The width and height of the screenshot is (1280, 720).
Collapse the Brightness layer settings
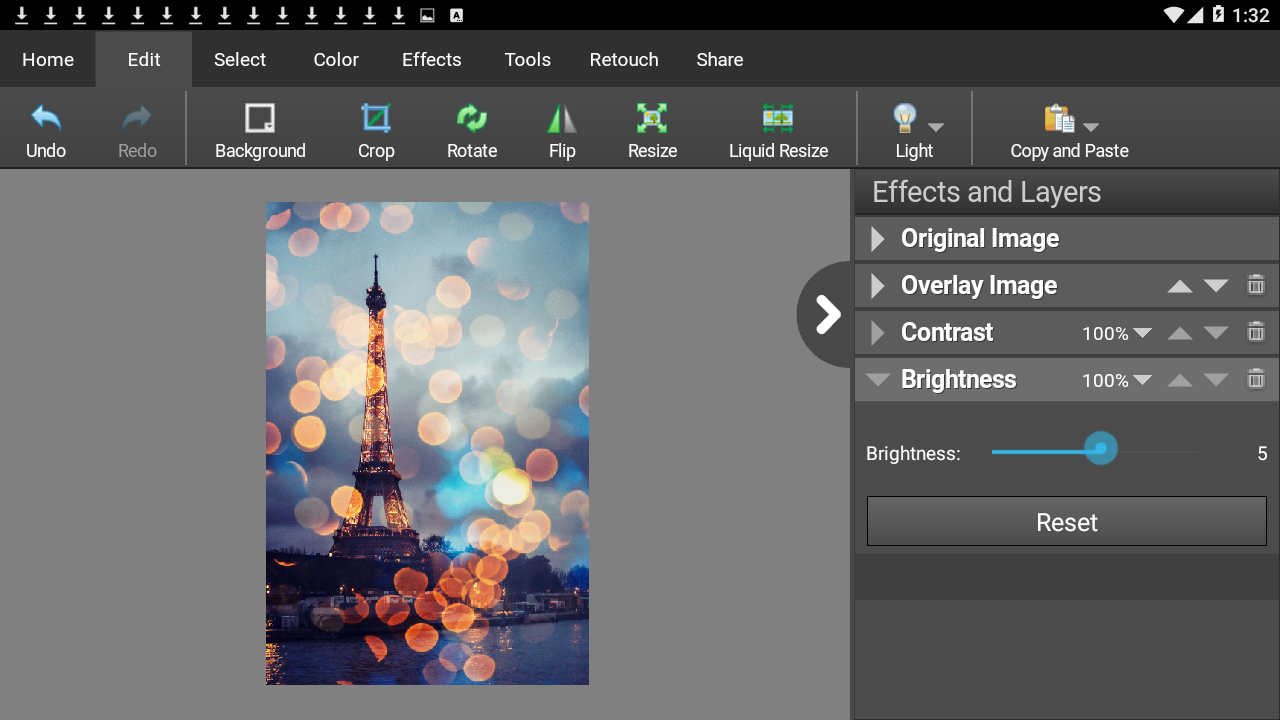click(878, 380)
